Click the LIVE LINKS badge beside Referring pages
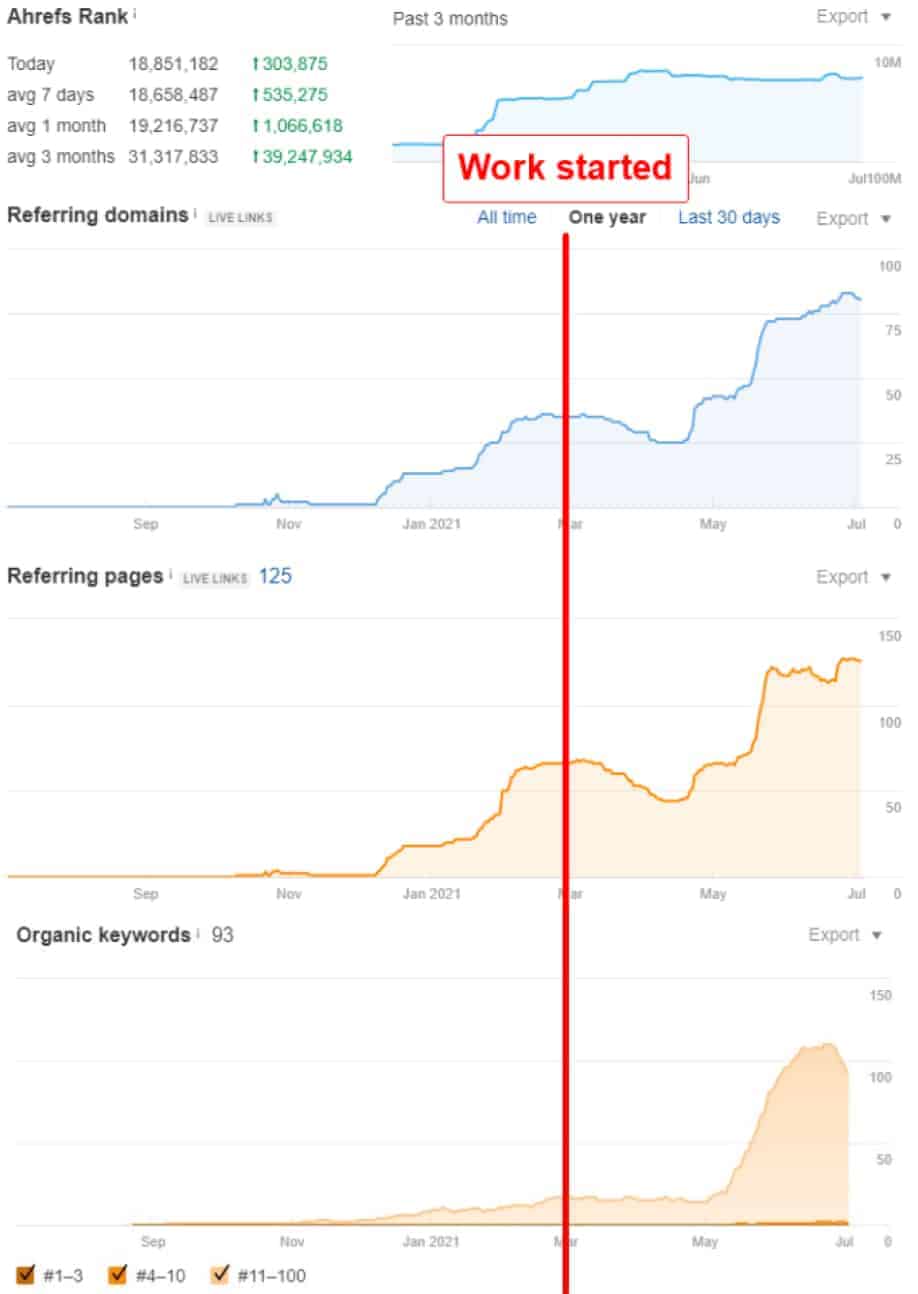Image resolution: width=918 pixels, height=1294 pixels. coord(215,578)
